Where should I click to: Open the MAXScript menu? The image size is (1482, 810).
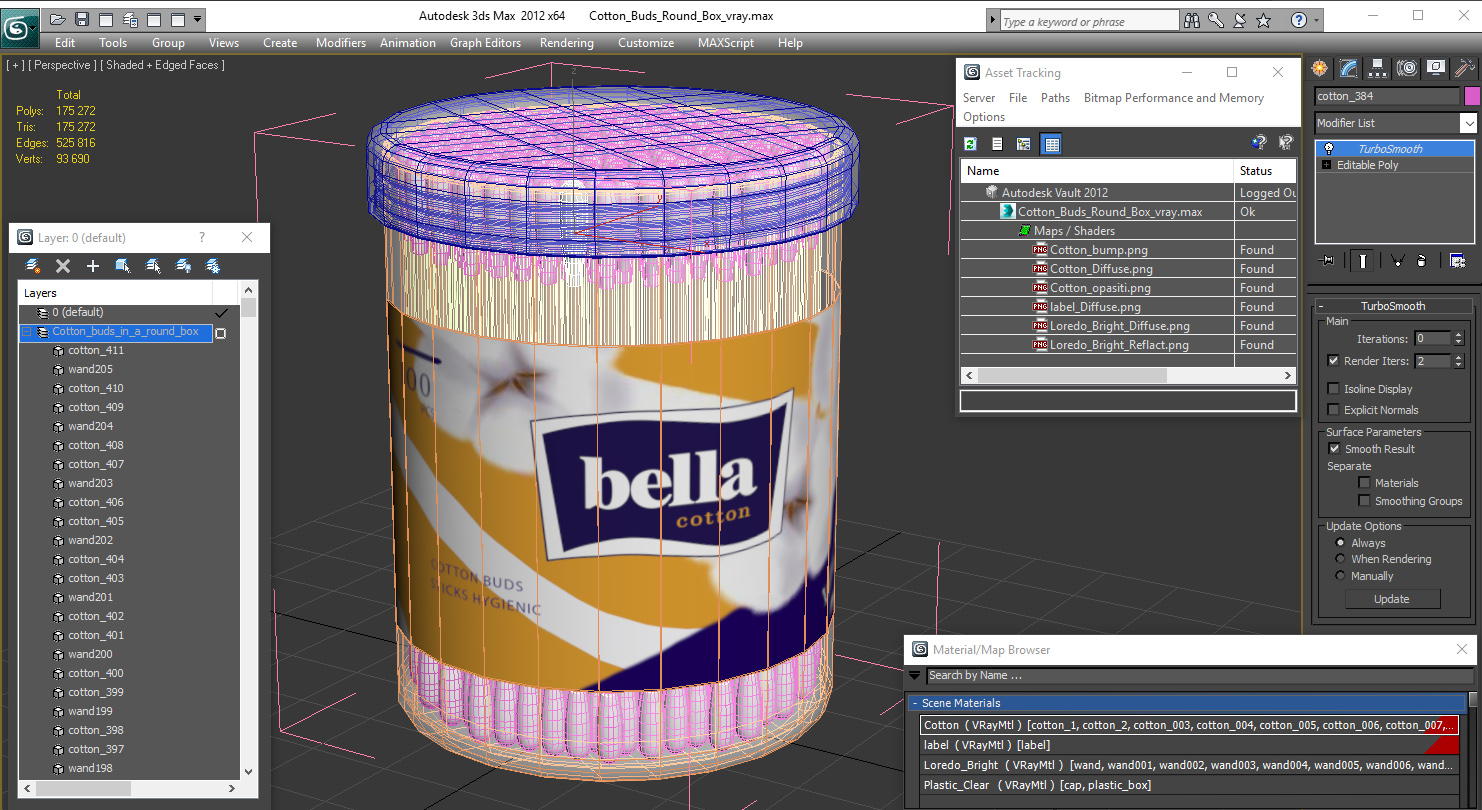coord(727,43)
